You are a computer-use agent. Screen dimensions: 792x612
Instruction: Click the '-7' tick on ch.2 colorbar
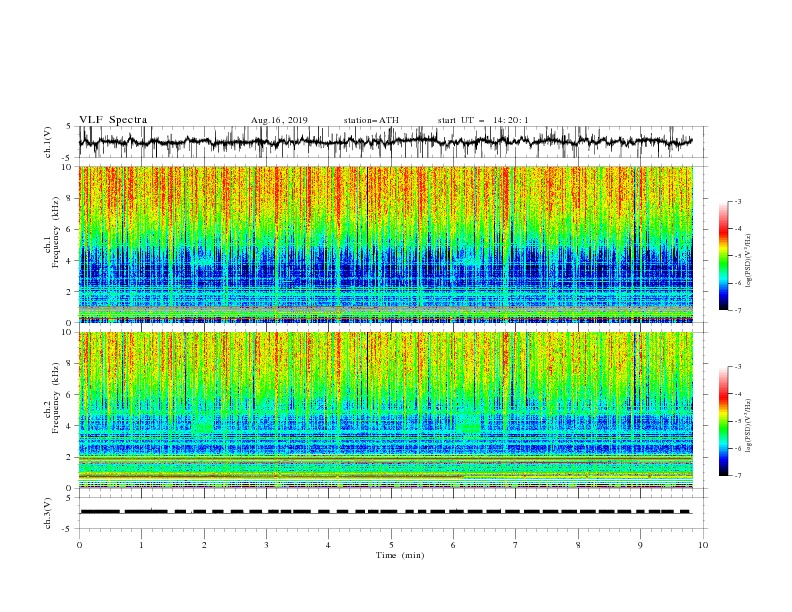pos(738,475)
